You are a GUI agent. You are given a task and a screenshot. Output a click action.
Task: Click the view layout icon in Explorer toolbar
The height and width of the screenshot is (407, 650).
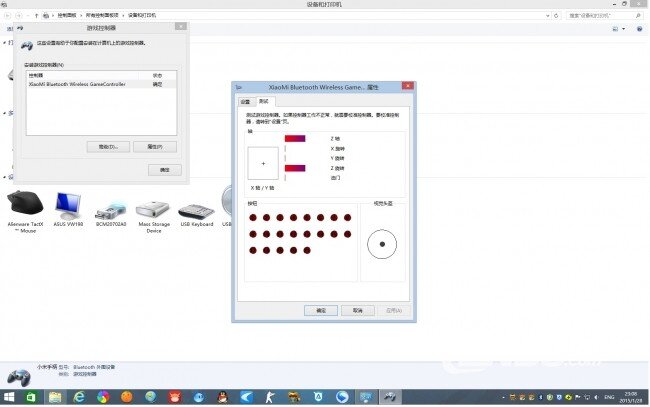tap(616, 29)
